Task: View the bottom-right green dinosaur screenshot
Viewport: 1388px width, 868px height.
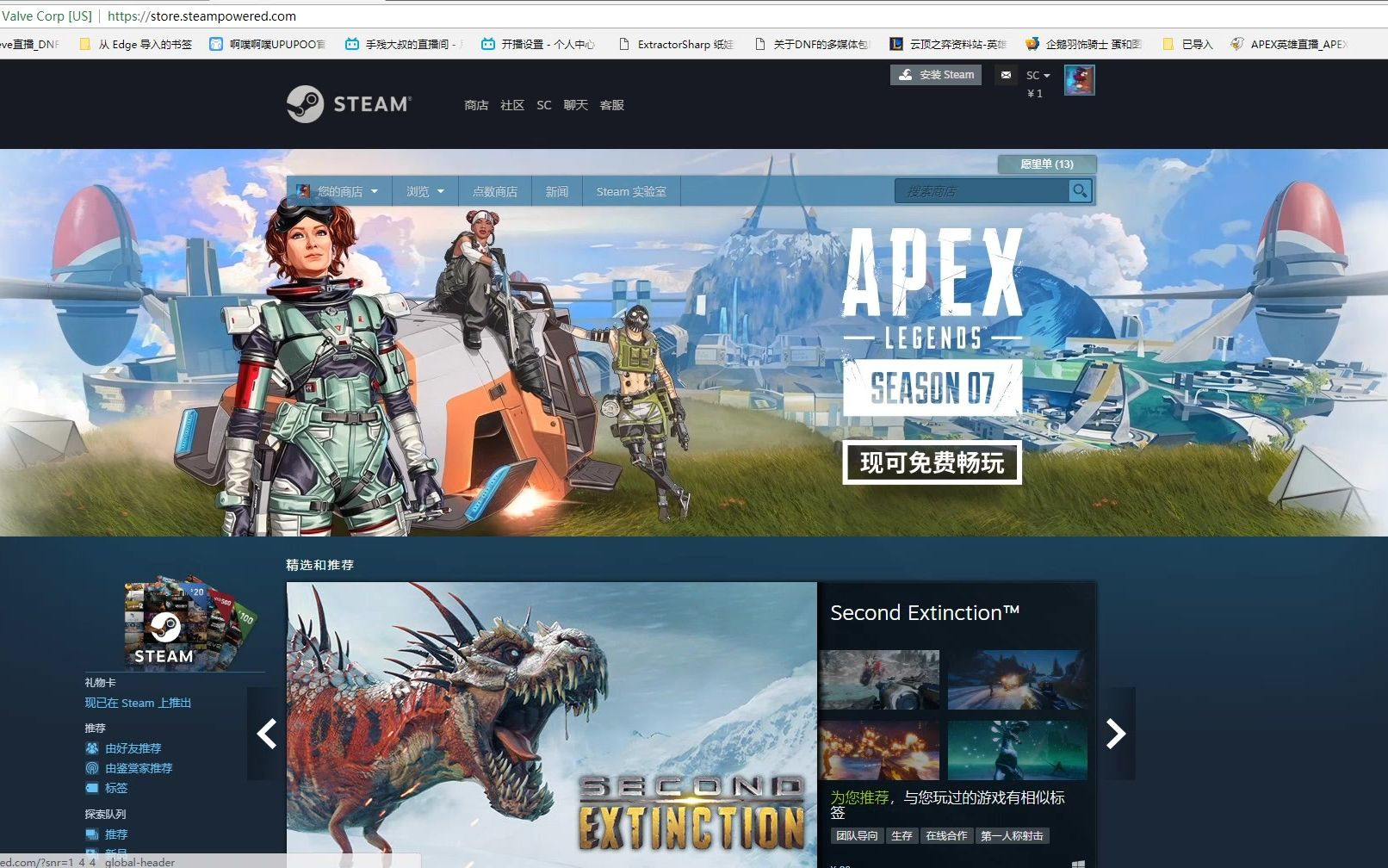Action: 1017,750
